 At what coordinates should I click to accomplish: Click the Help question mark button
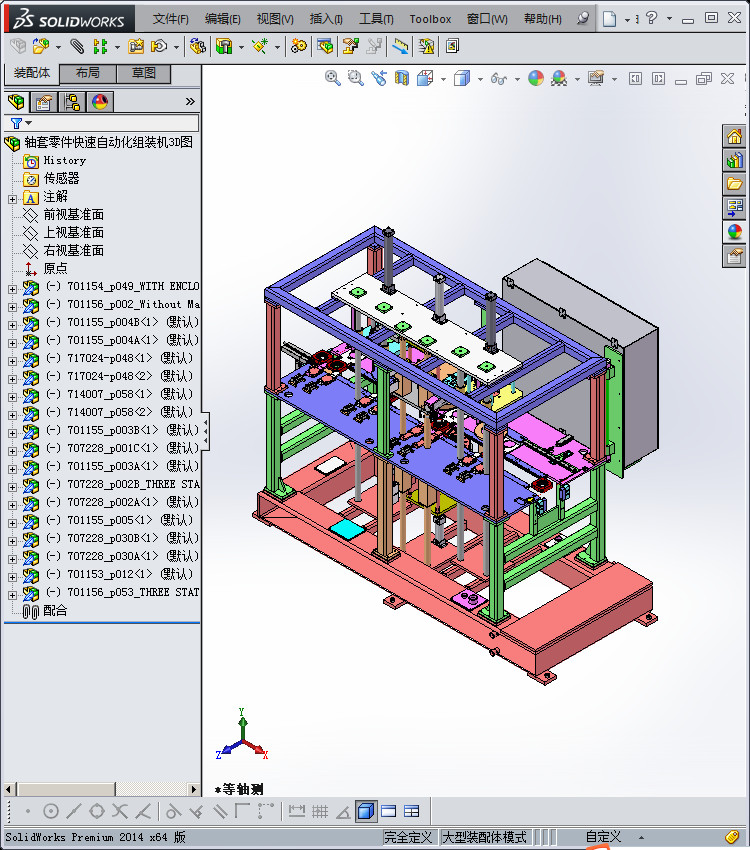(652, 18)
